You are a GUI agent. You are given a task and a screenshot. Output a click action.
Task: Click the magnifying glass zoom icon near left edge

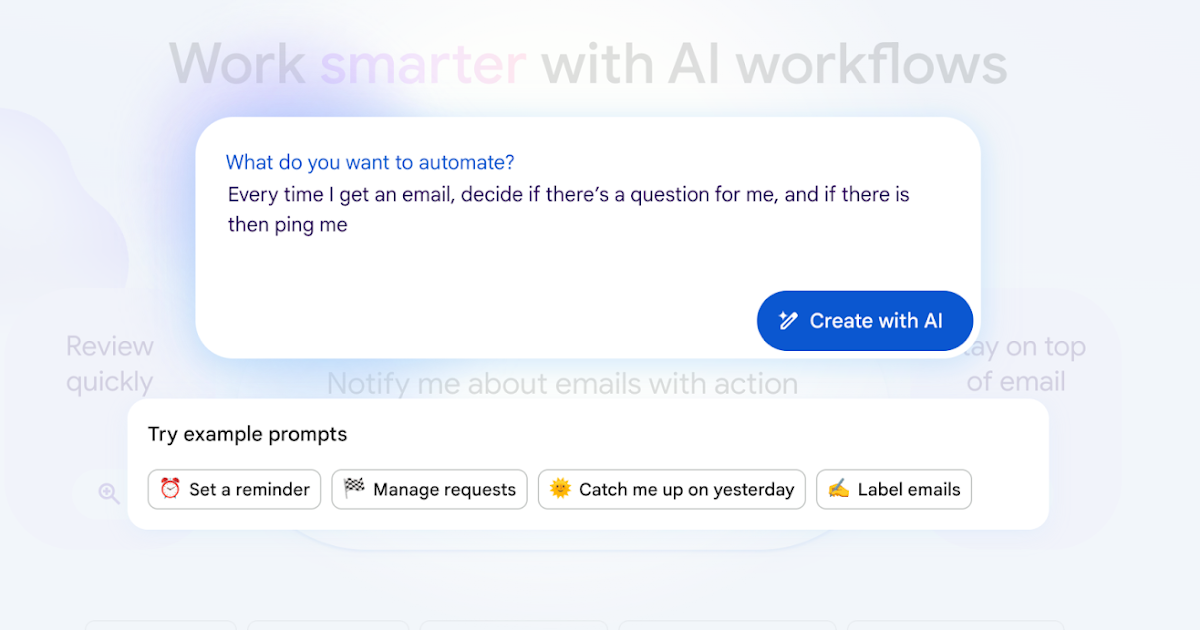107,493
